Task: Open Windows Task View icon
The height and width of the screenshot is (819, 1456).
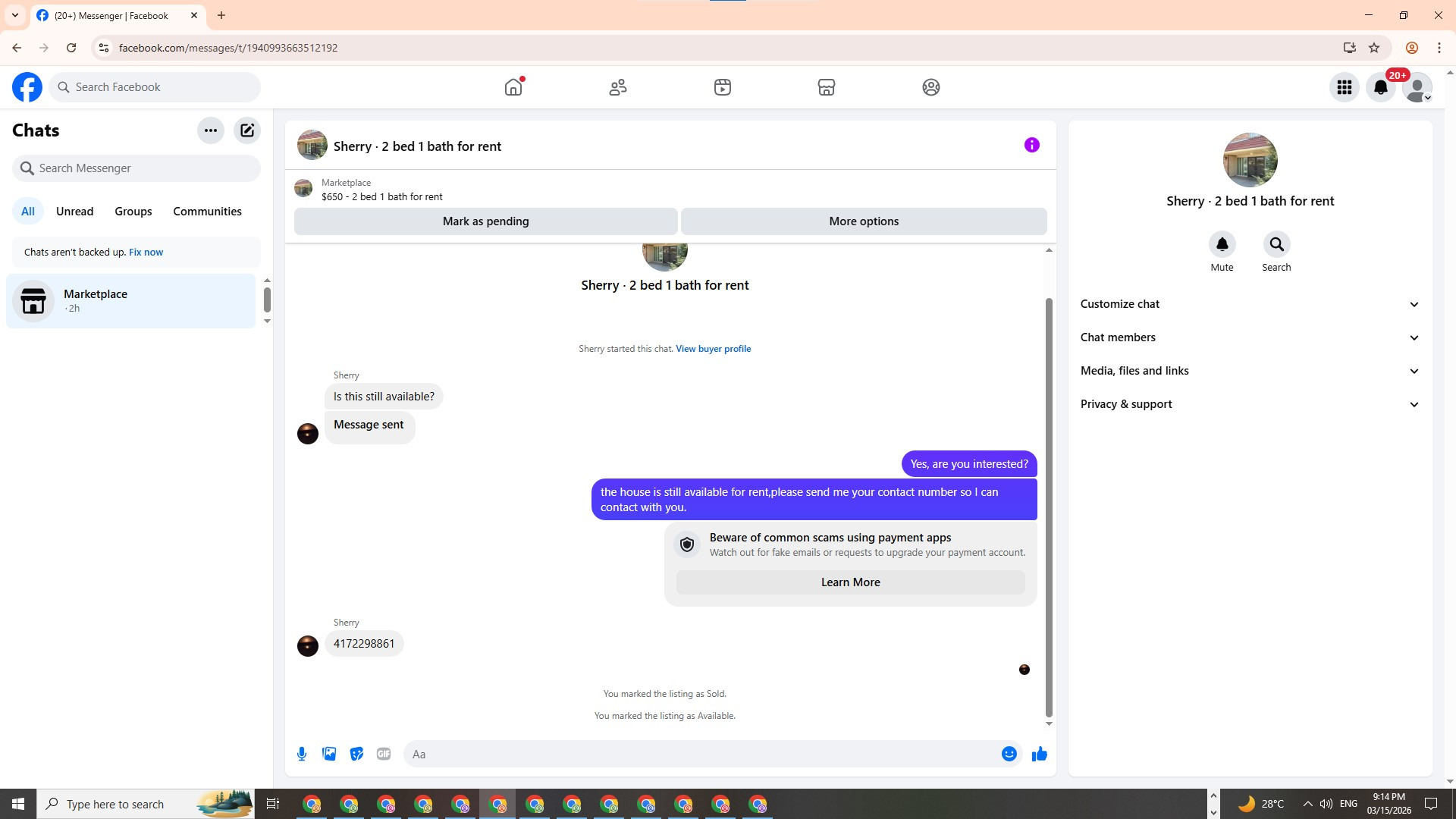Action: [x=273, y=804]
